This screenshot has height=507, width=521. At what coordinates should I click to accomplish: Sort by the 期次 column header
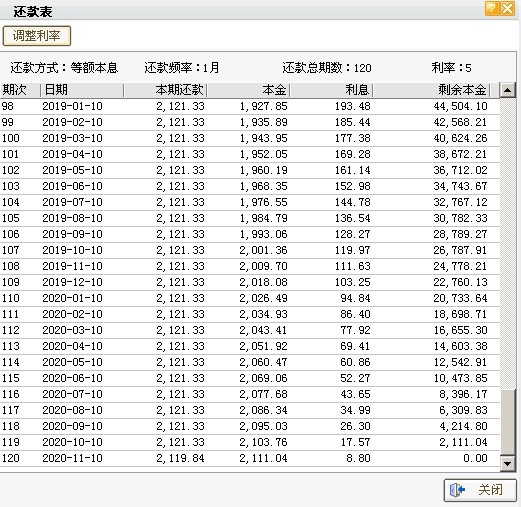point(20,90)
